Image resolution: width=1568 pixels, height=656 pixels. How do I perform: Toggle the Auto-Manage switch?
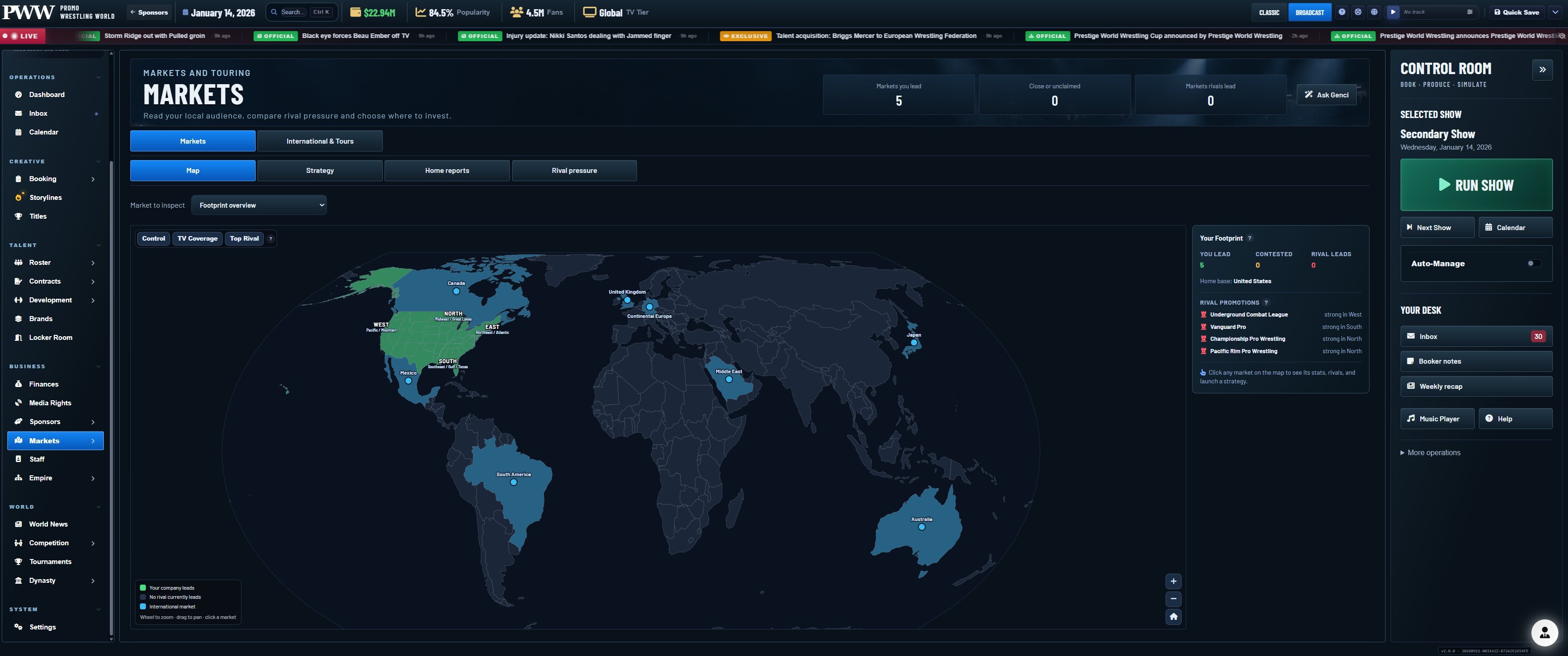tap(1533, 264)
